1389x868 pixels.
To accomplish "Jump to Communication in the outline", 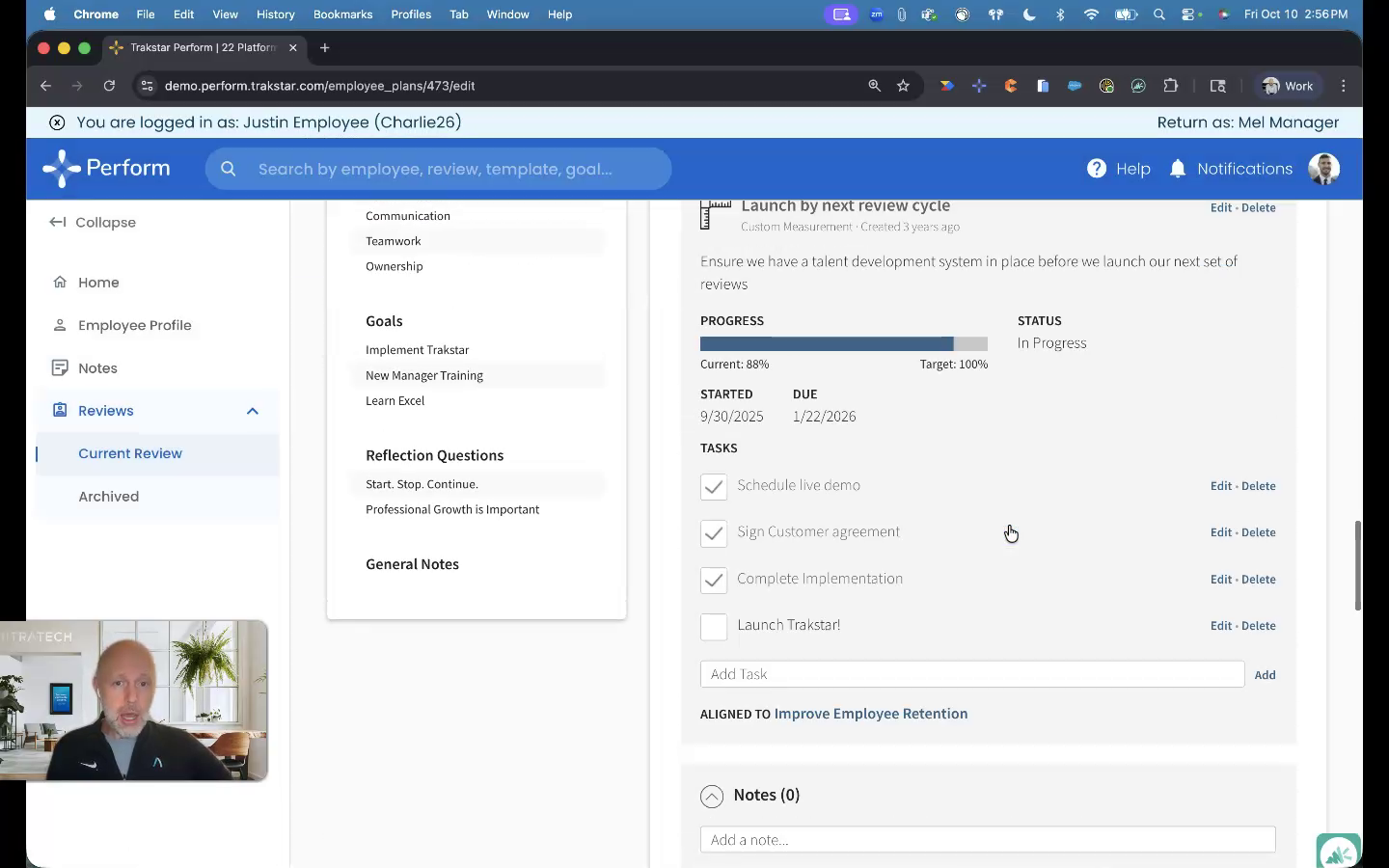I will (x=408, y=216).
